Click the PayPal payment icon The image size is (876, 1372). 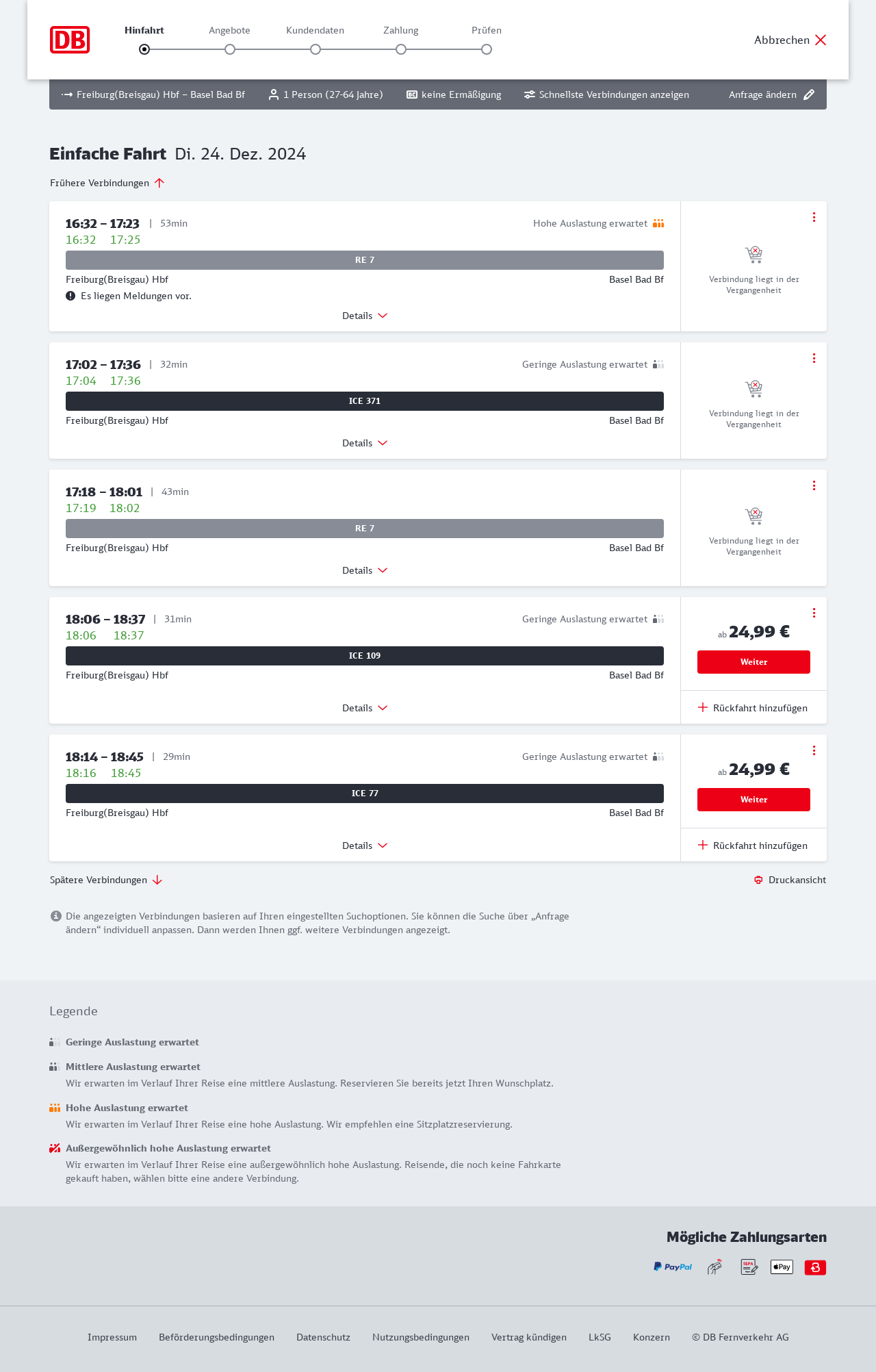click(673, 1267)
